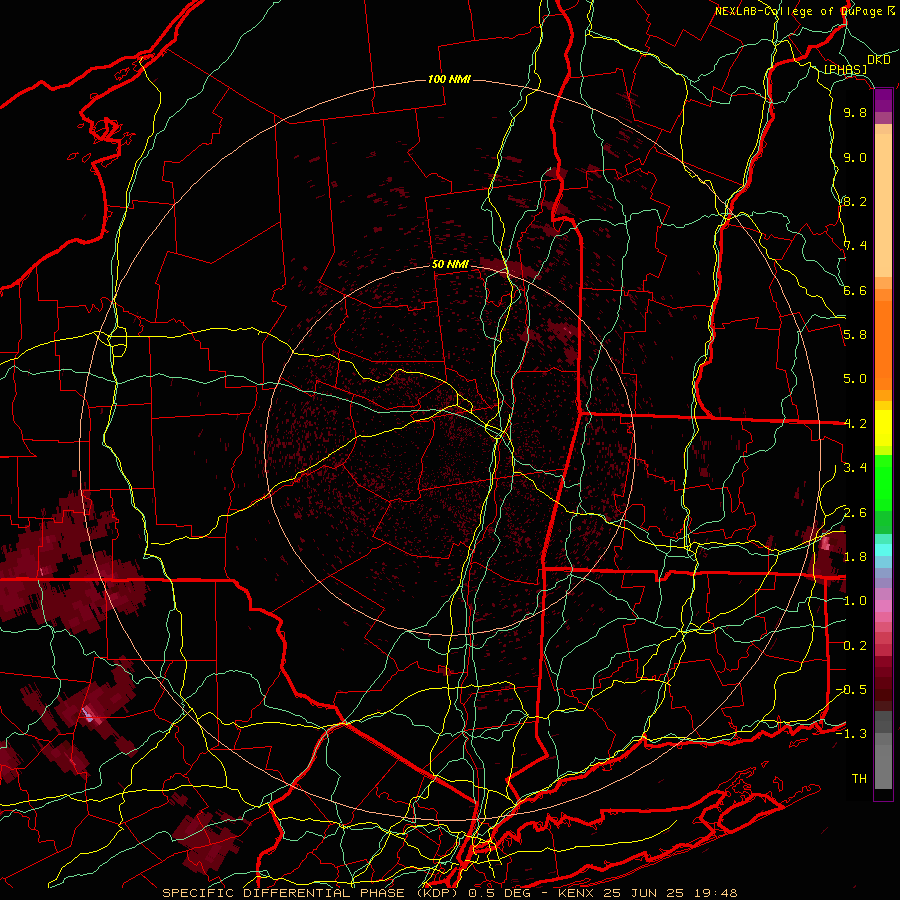The image size is (900, 900).
Task: Pick the bright green color bar segment
Action: 883,482
